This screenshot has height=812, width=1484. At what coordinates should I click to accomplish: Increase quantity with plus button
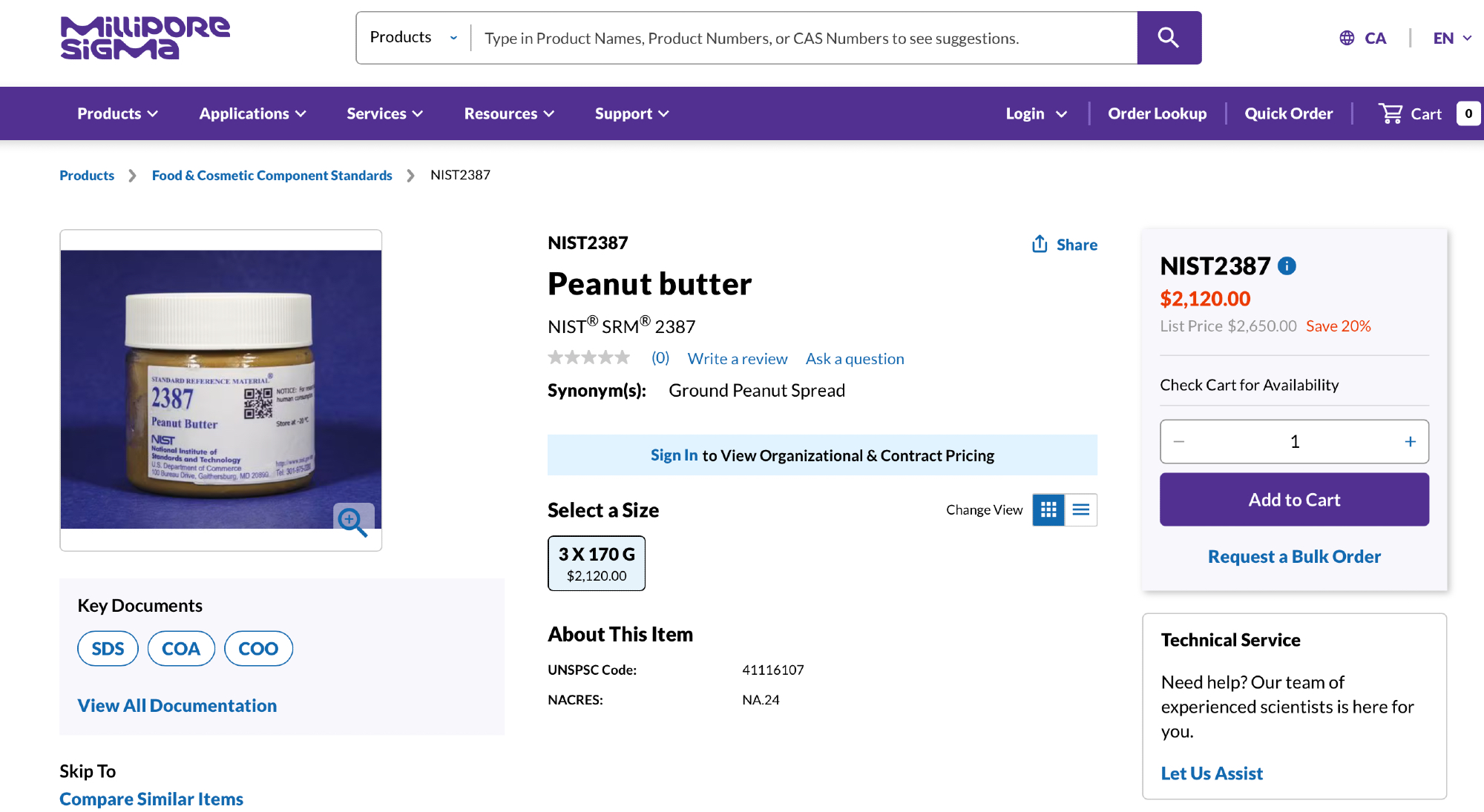click(1410, 442)
